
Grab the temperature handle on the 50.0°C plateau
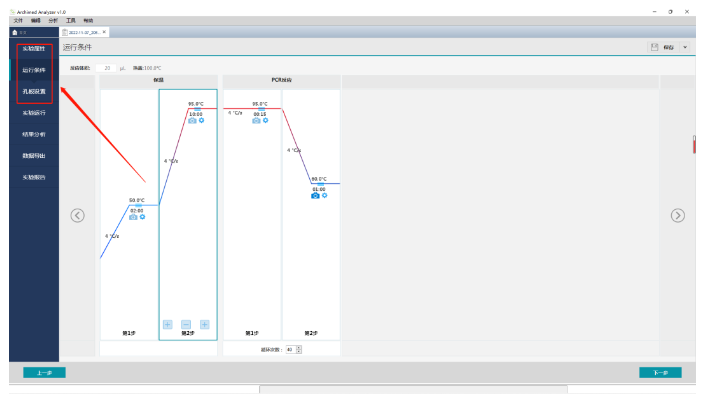tap(139, 205)
